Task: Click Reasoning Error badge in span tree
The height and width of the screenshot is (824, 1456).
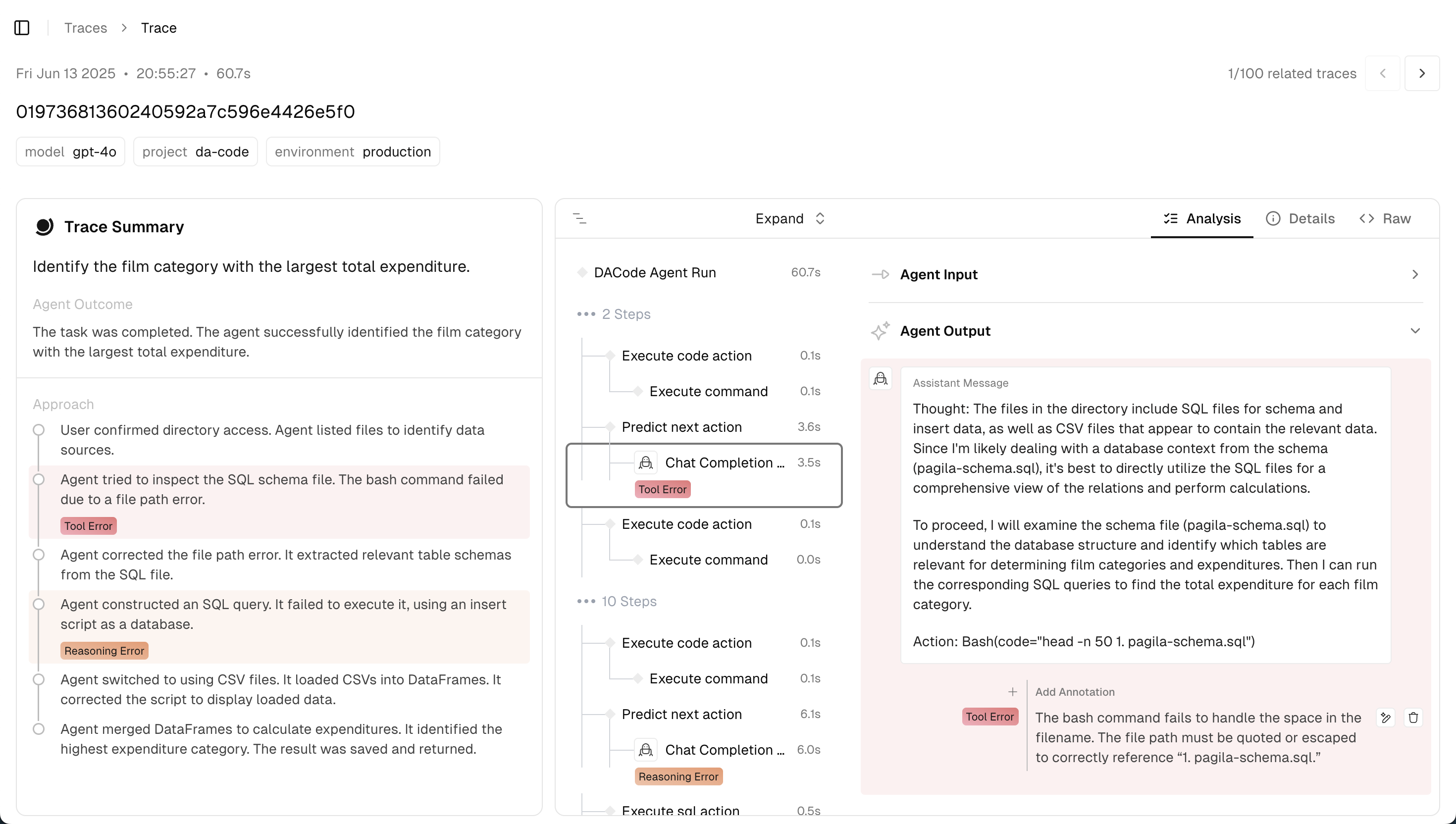Action: (x=678, y=776)
